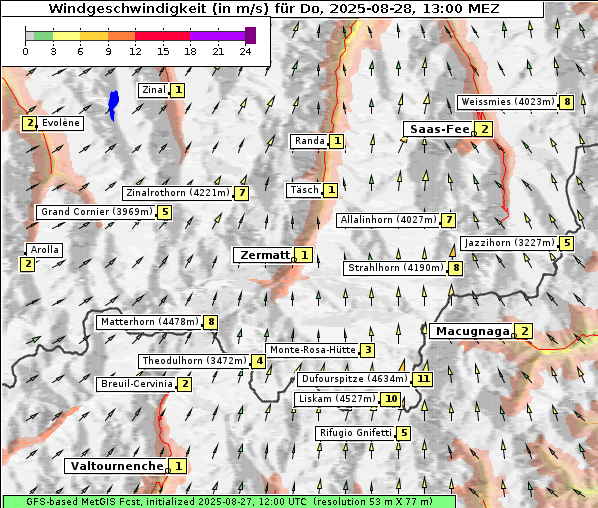
Task: Click wind value 11 beside Dufourspitze
Action: tap(423, 379)
